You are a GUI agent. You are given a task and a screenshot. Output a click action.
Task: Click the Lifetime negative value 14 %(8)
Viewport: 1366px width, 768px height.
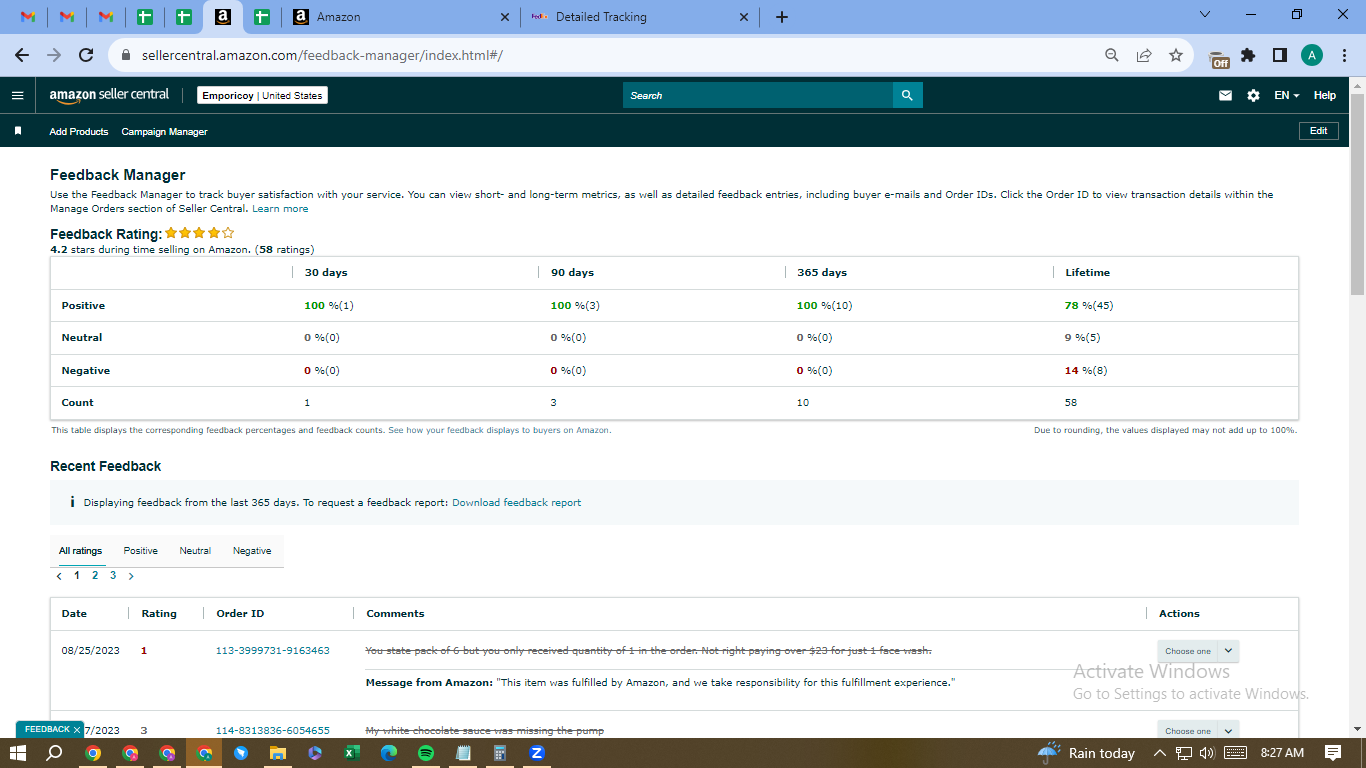(1086, 370)
